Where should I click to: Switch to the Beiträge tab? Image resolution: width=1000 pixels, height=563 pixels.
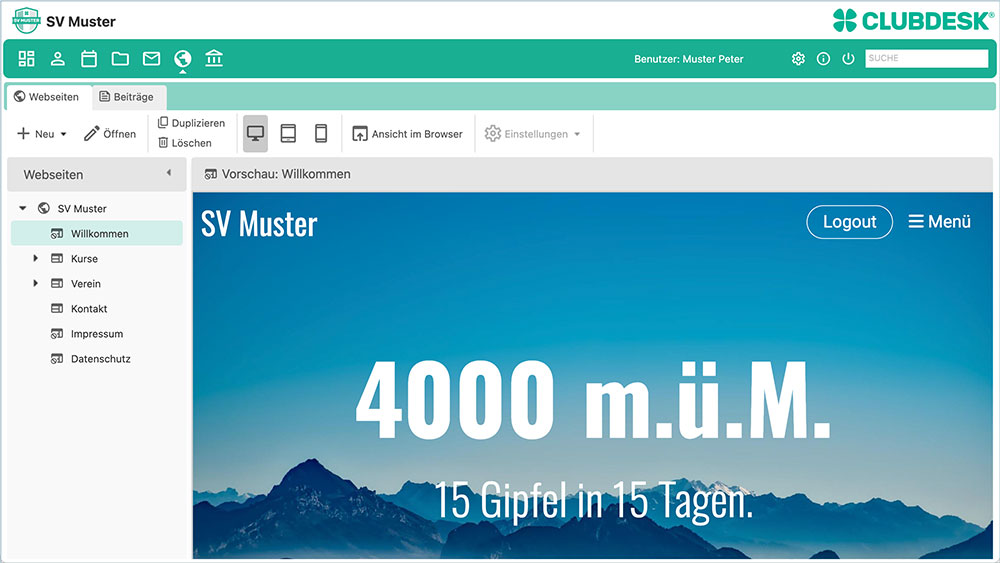point(127,97)
